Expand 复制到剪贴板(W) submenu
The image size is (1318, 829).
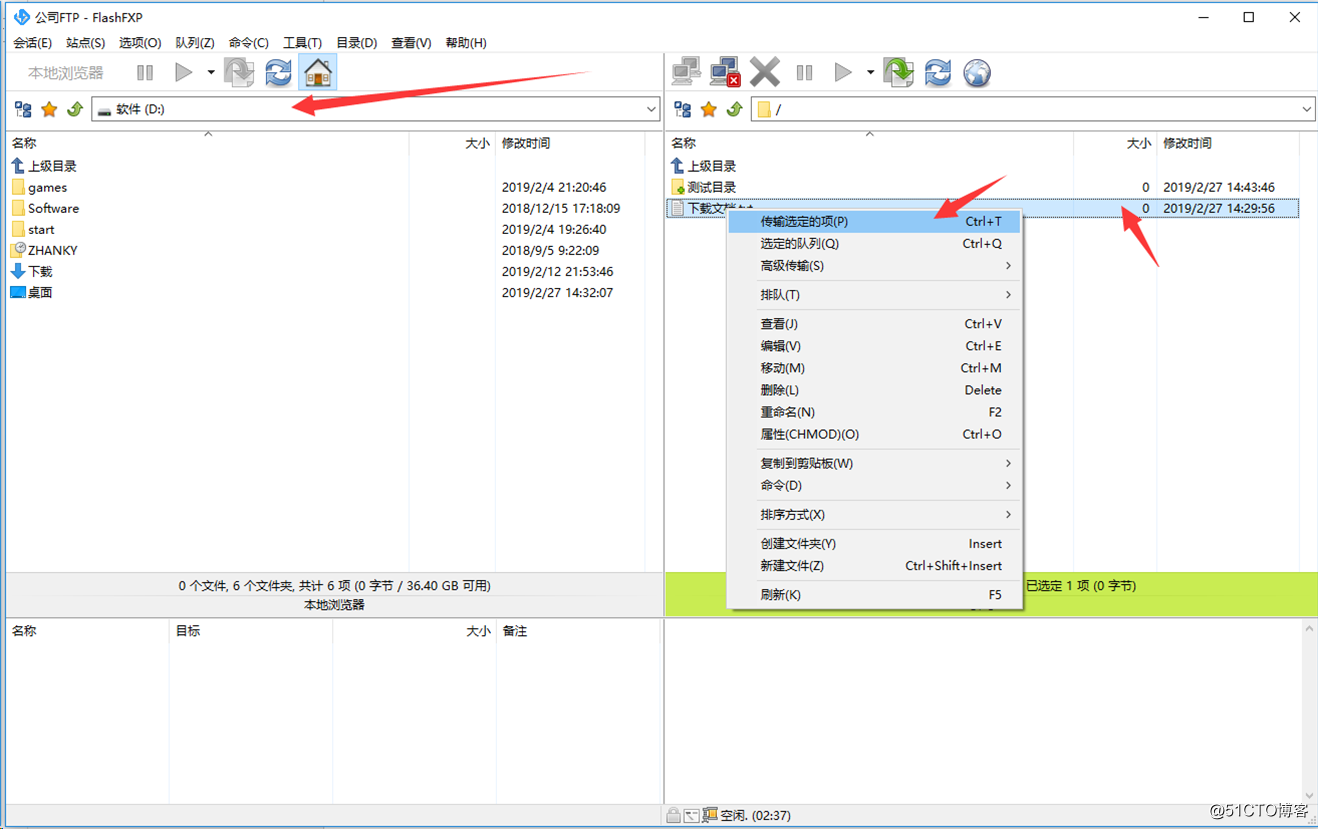tap(874, 463)
